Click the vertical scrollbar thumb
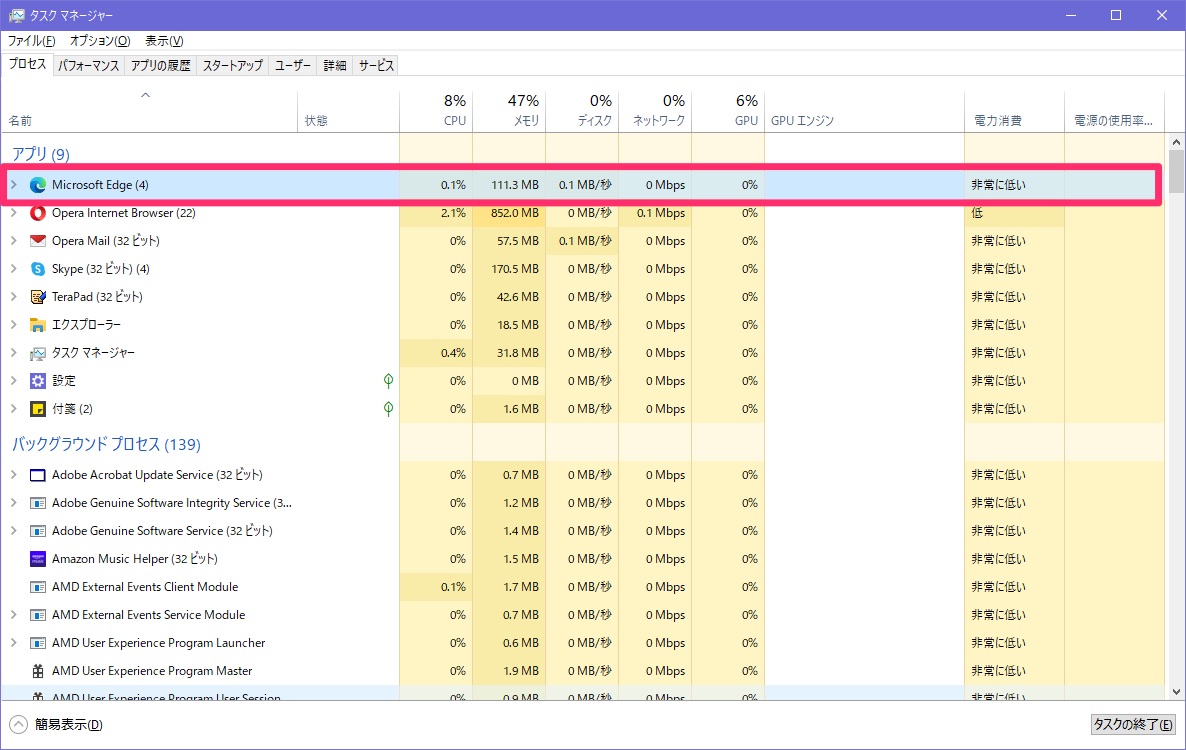Viewport: 1186px width, 750px height. (x=1176, y=171)
